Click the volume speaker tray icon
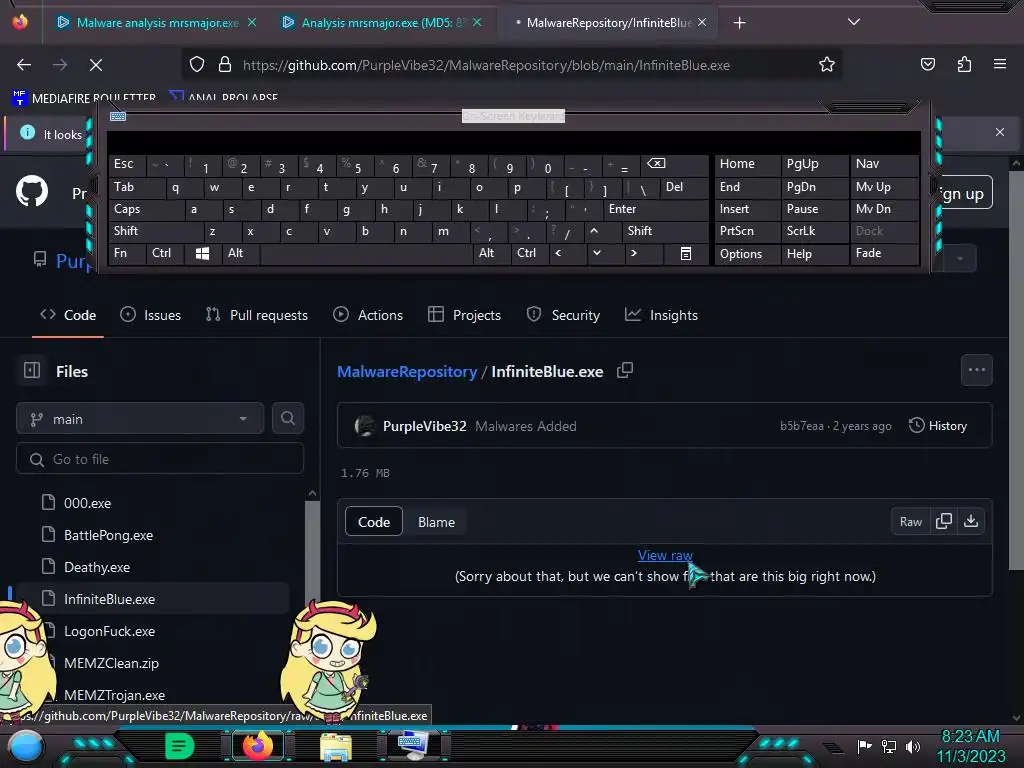This screenshot has height=768, width=1024. (x=913, y=746)
